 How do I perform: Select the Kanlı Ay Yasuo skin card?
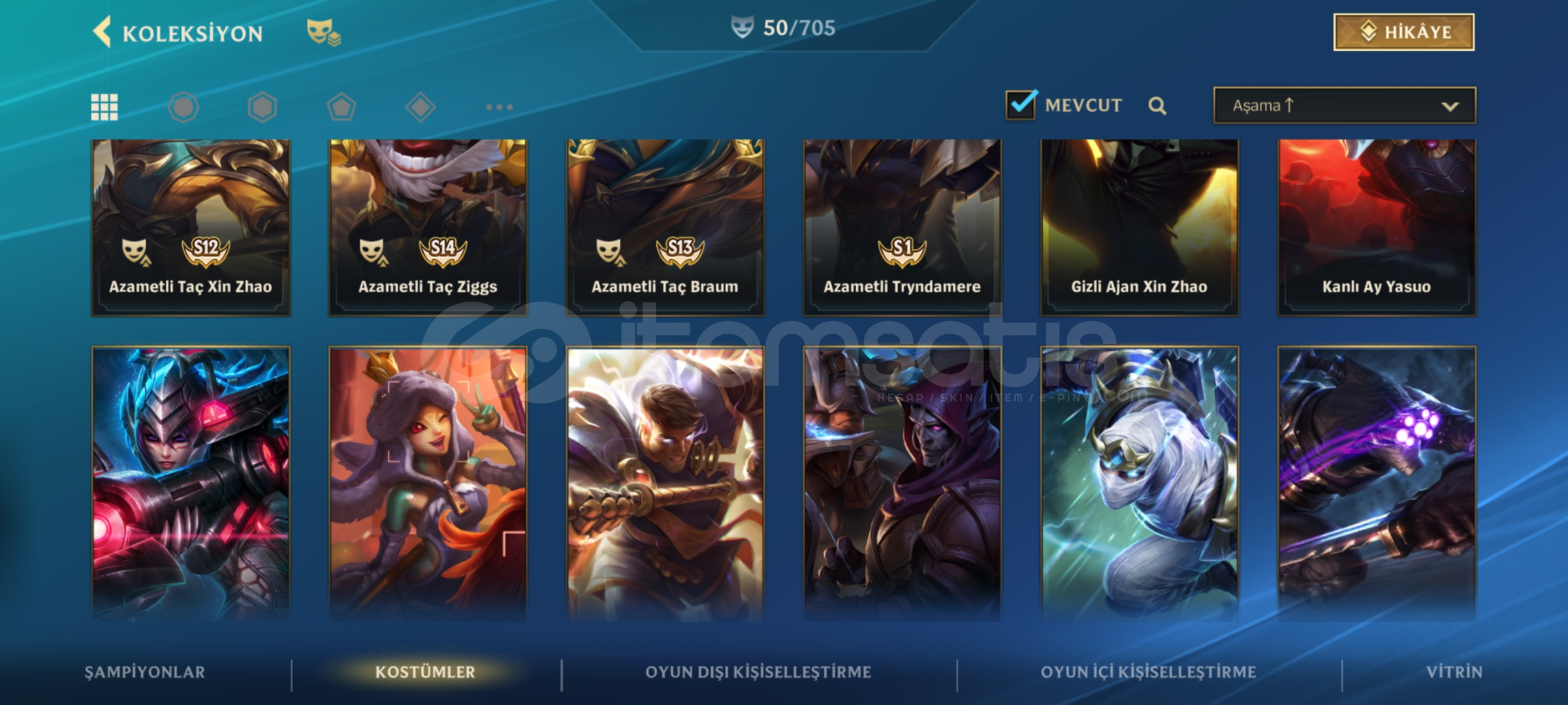pos(1377,227)
